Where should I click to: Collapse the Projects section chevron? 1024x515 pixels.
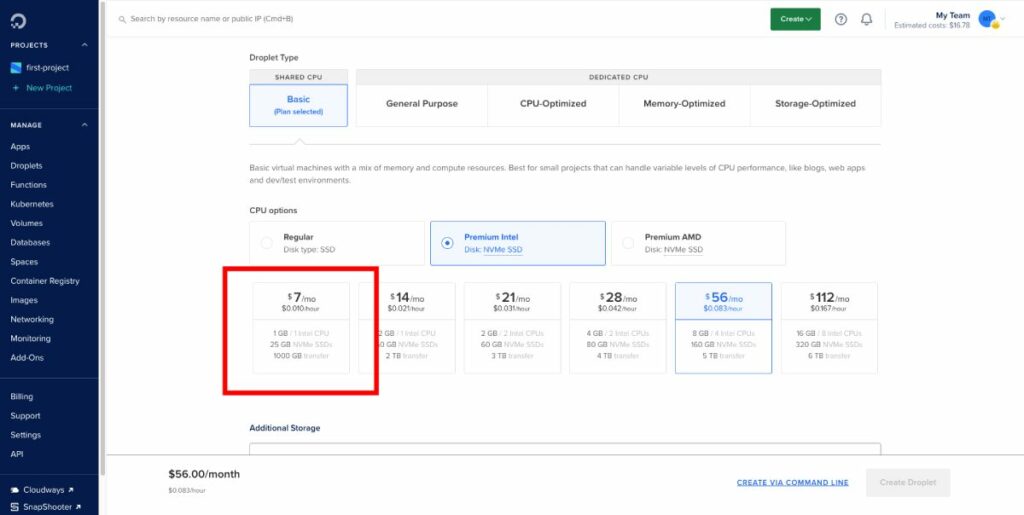[84, 45]
